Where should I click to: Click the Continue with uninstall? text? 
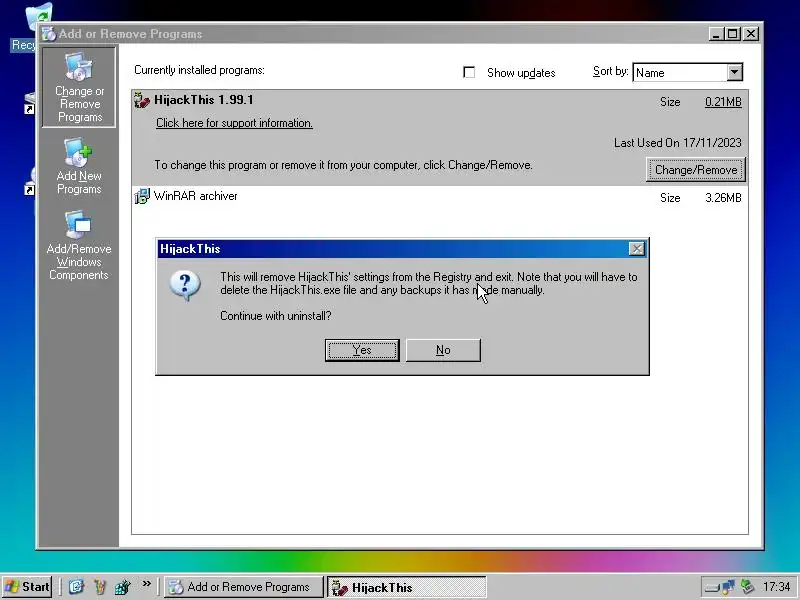pos(276,316)
